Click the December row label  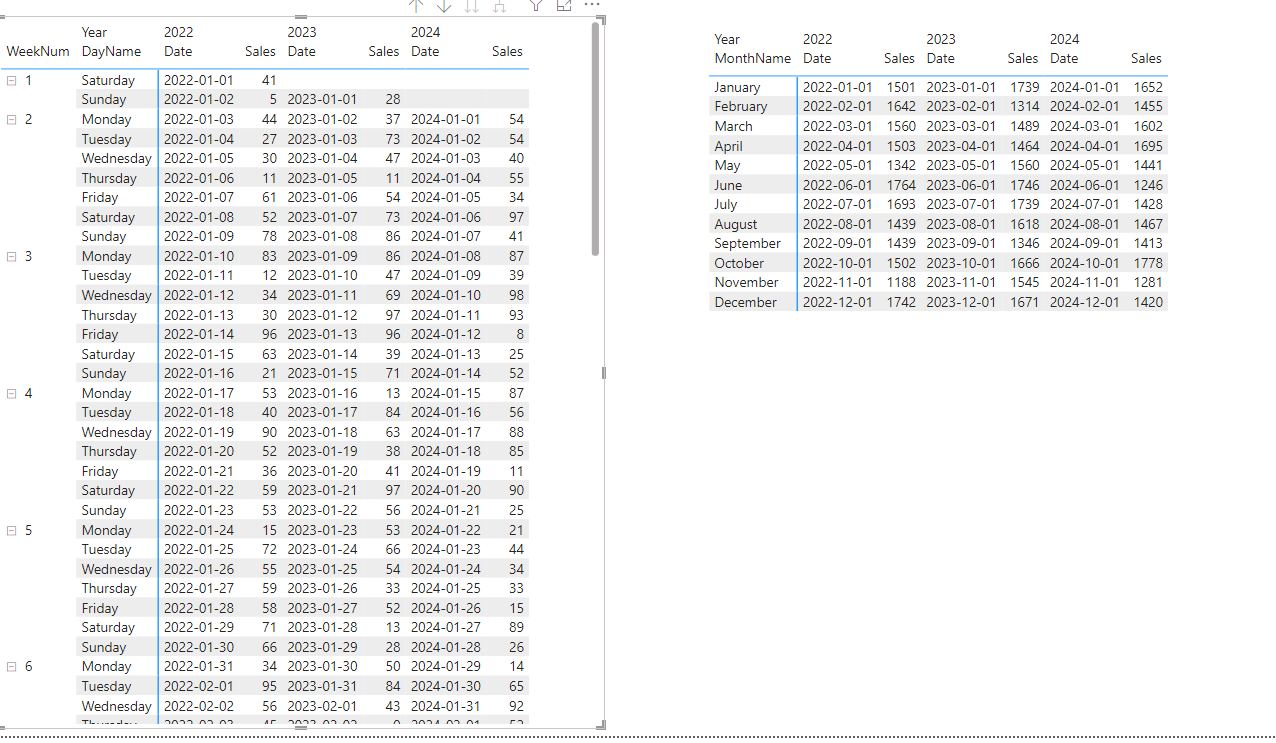point(745,302)
